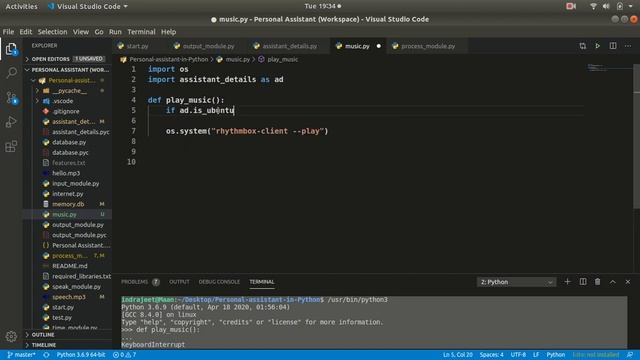This screenshot has width=640, height=360.
Task: Expand the Open Editors section
Action: (x=67, y=59)
